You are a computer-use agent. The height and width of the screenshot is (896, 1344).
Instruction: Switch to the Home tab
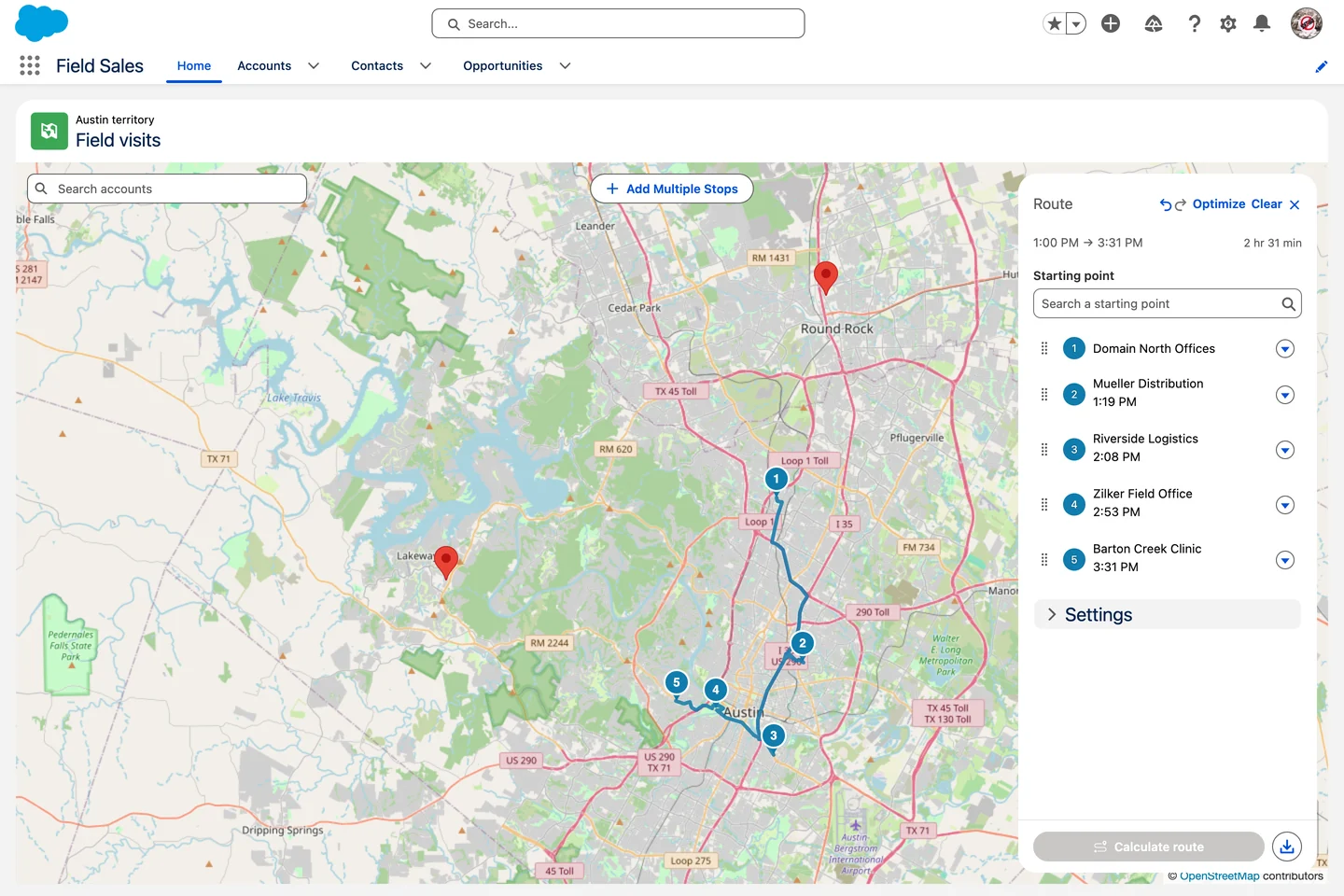click(194, 65)
